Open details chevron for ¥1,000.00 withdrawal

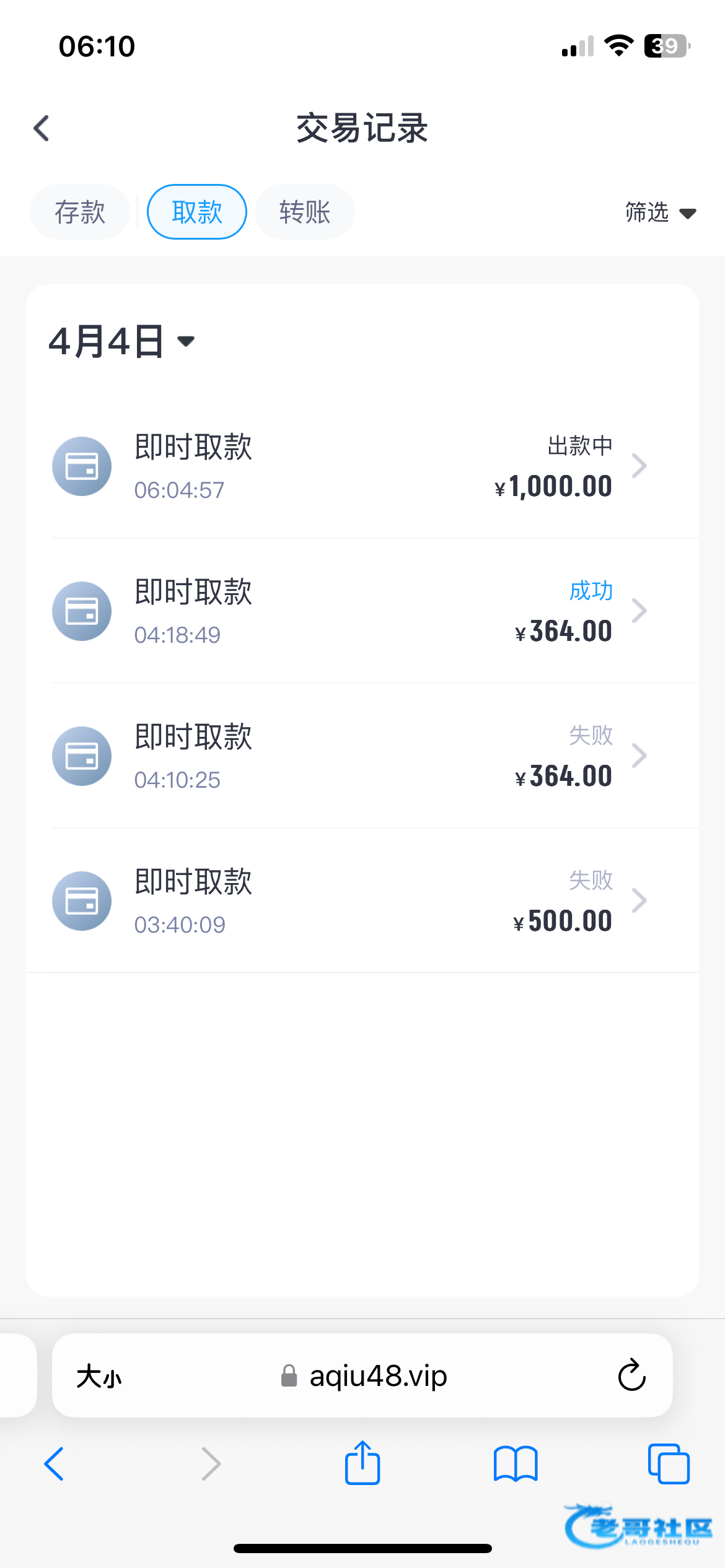pyautogui.click(x=639, y=466)
